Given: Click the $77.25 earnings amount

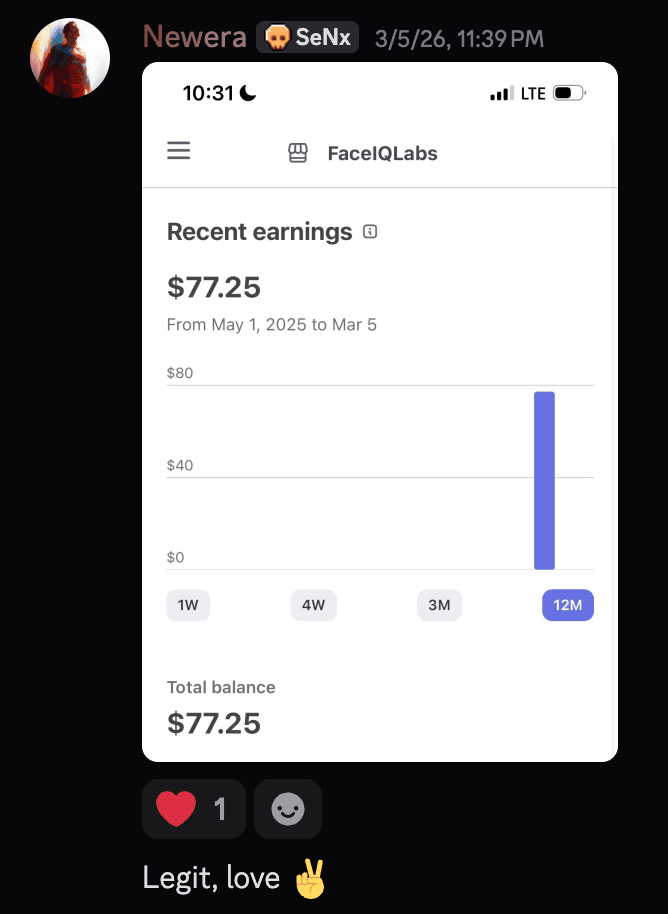Looking at the screenshot, I should click(x=213, y=287).
